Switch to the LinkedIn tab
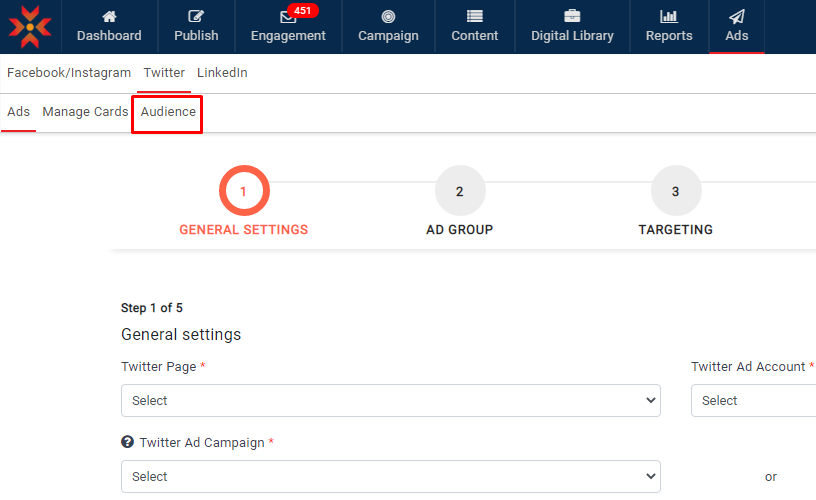 click(222, 73)
